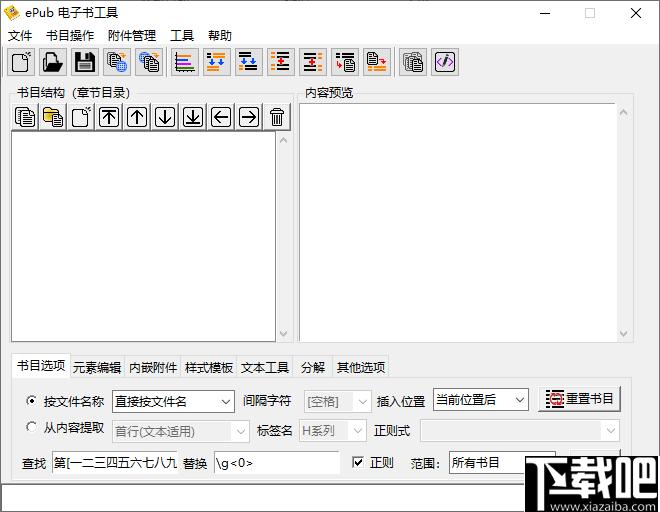Image resolution: width=660 pixels, height=512 pixels.
Task: Click the 重置书目 button
Action: pyautogui.click(x=580, y=399)
